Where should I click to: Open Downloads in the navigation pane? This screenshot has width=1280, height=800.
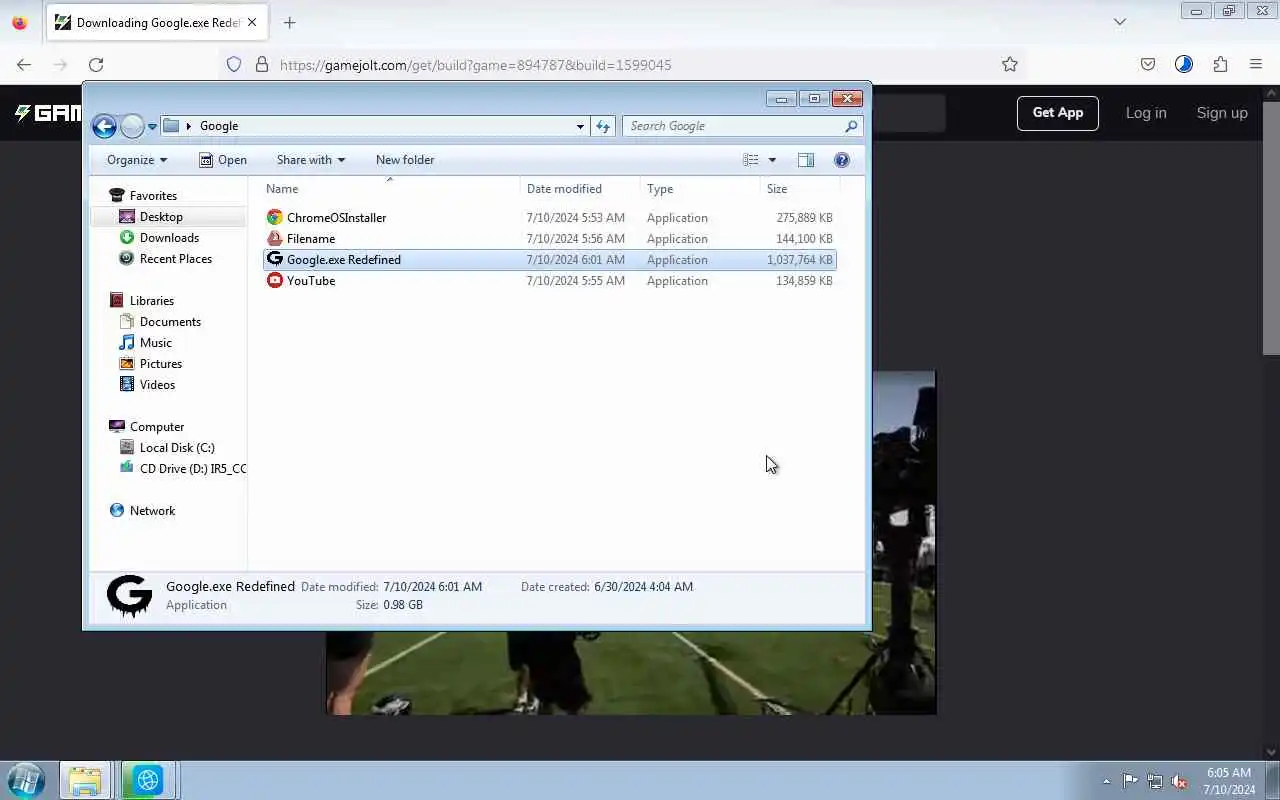tap(169, 238)
